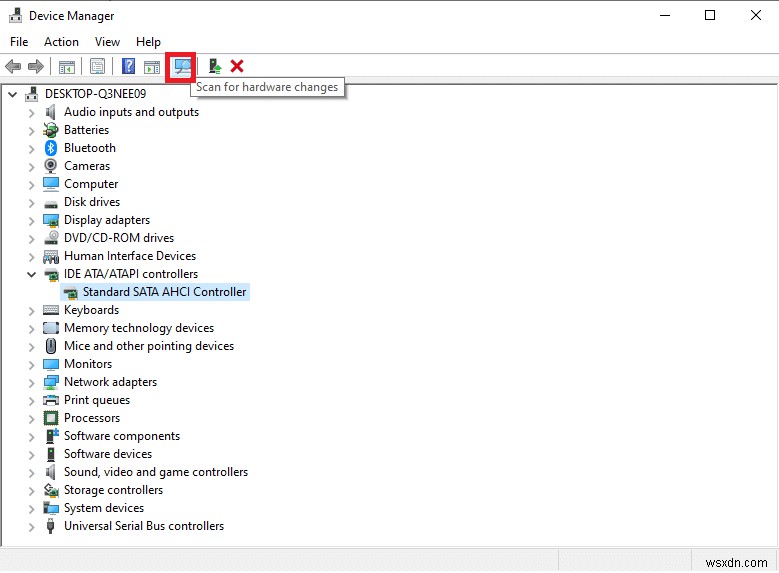This screenshot has height=573, width=779.
Task: Click red X Uninstall device icon
Action: [x=237, y=66]
